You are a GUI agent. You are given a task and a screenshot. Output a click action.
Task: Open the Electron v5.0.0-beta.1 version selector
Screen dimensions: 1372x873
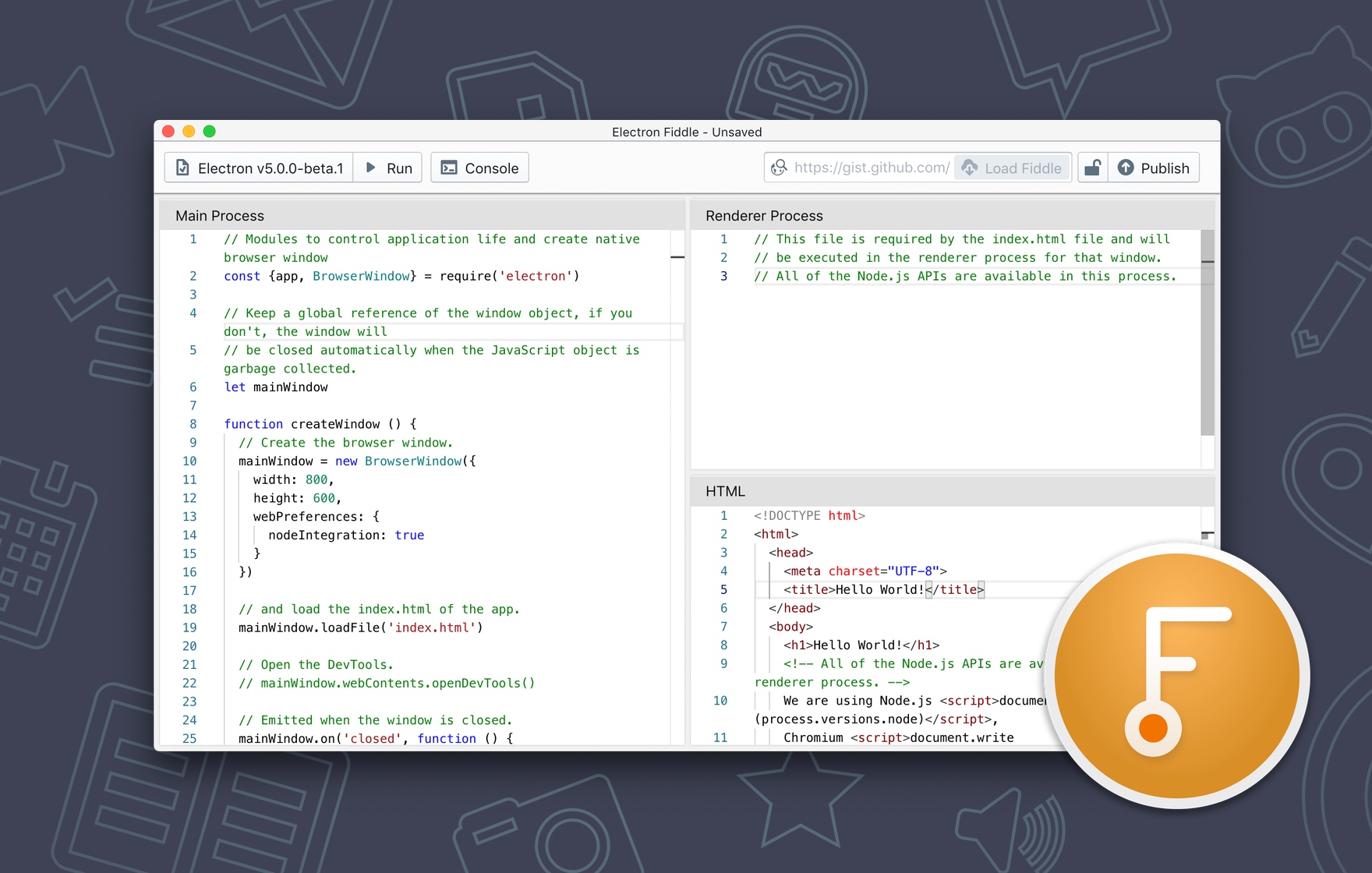click(x=260, y=168)
